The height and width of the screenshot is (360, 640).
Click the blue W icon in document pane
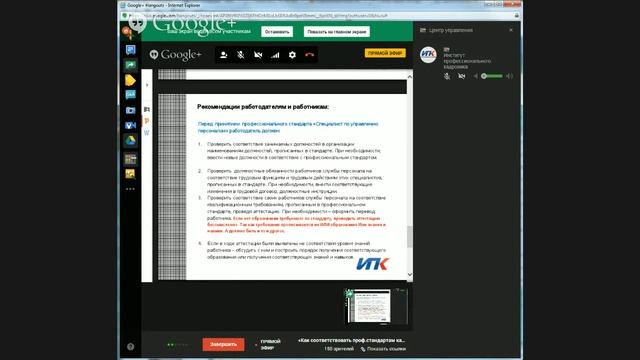[x=147, y=133]
